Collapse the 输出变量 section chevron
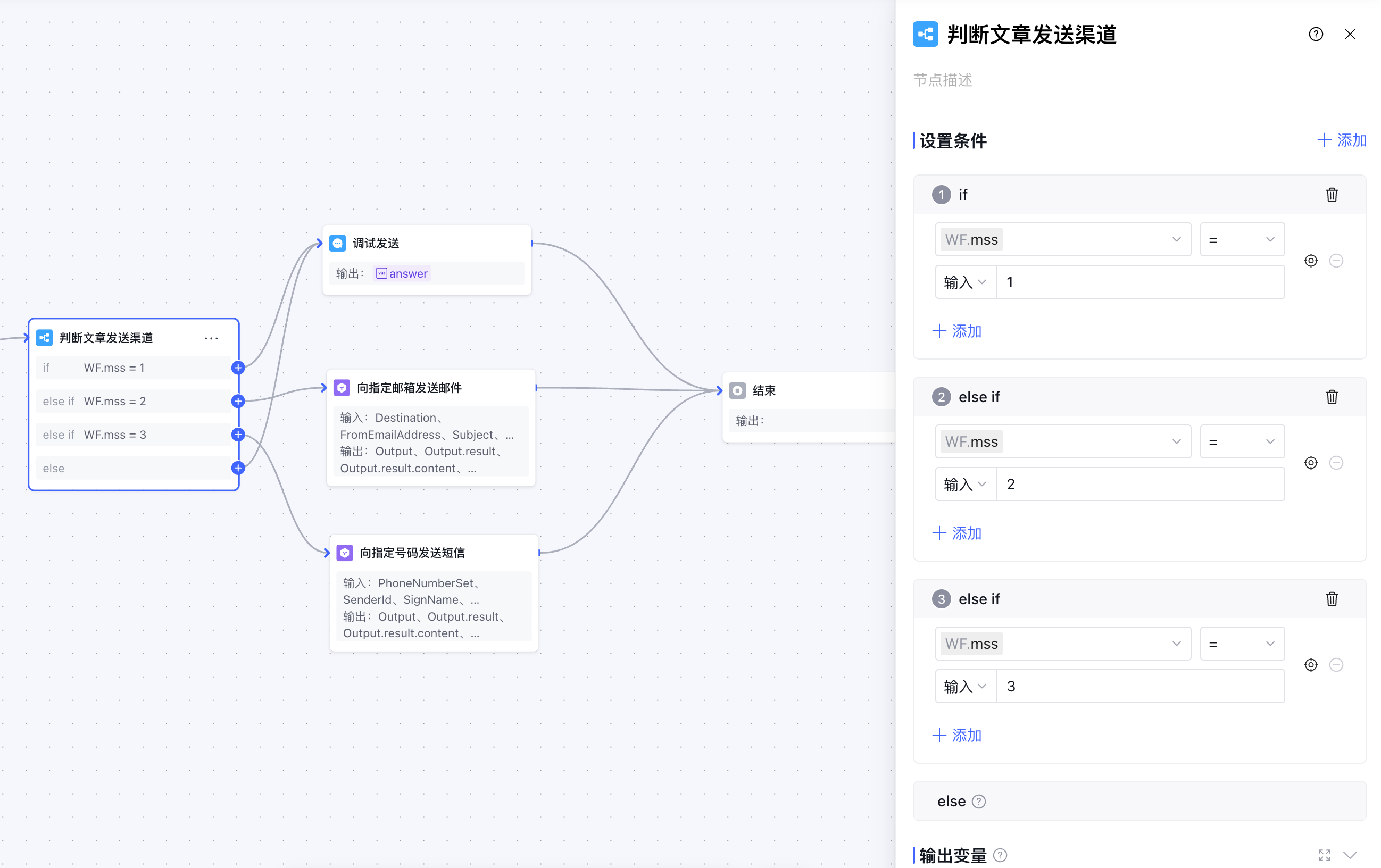This screenshot has height=868, width=1381. pyautogui.click(x=1350, y=855)
